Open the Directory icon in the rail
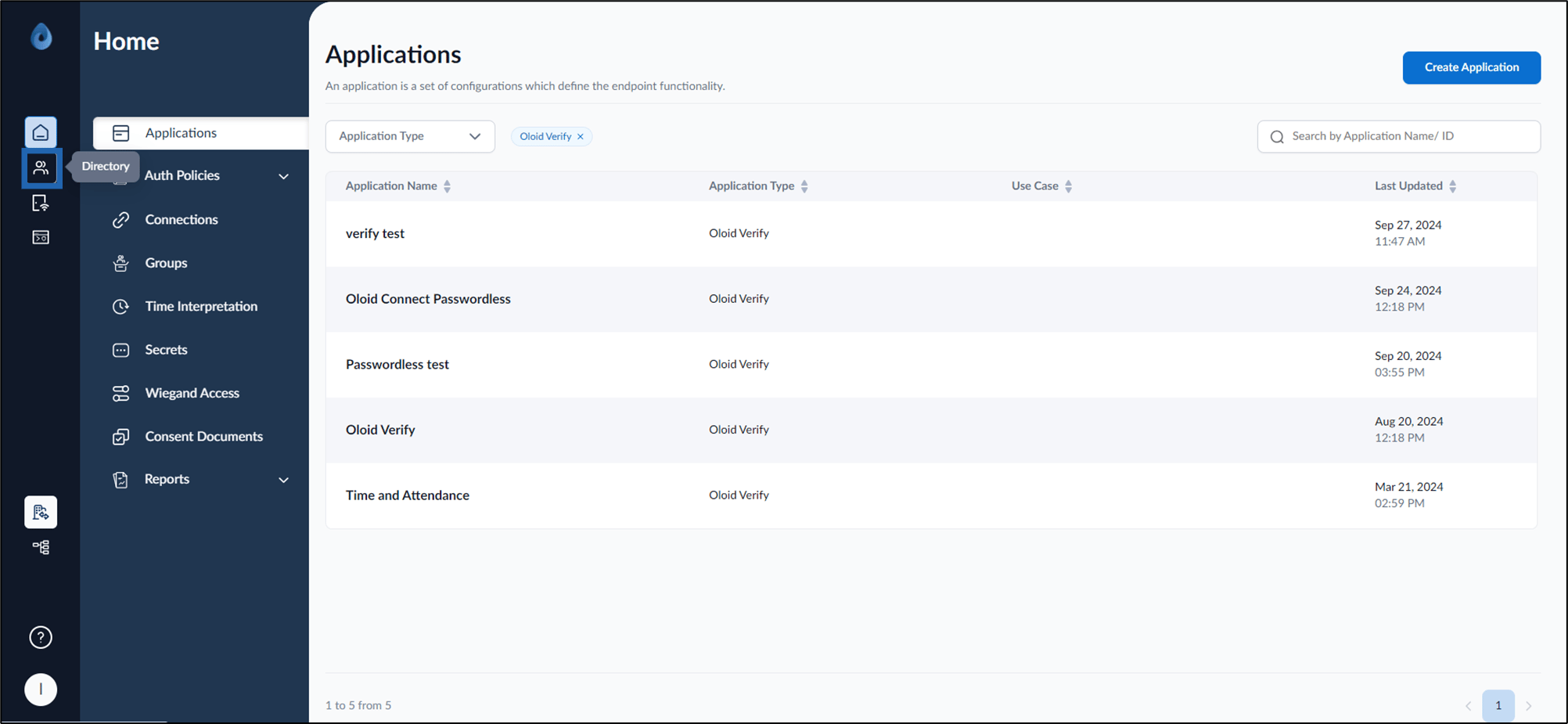Viewport: 1568px width, 724px height. (41, 168)
